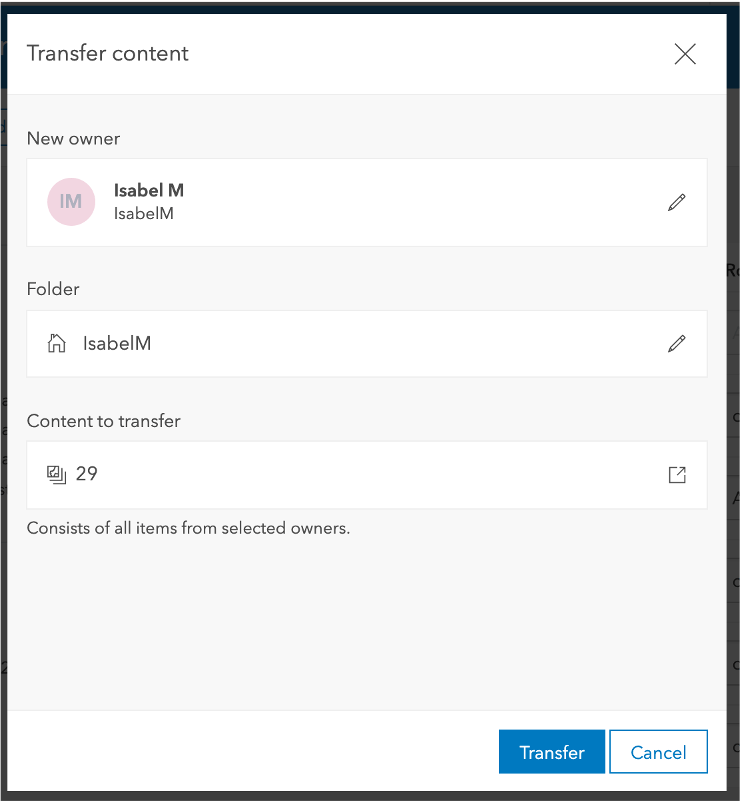741x802 pixels.
Task: Click the Transfer content dialog title
Action: pyautogui.click(x=108, y=54)
